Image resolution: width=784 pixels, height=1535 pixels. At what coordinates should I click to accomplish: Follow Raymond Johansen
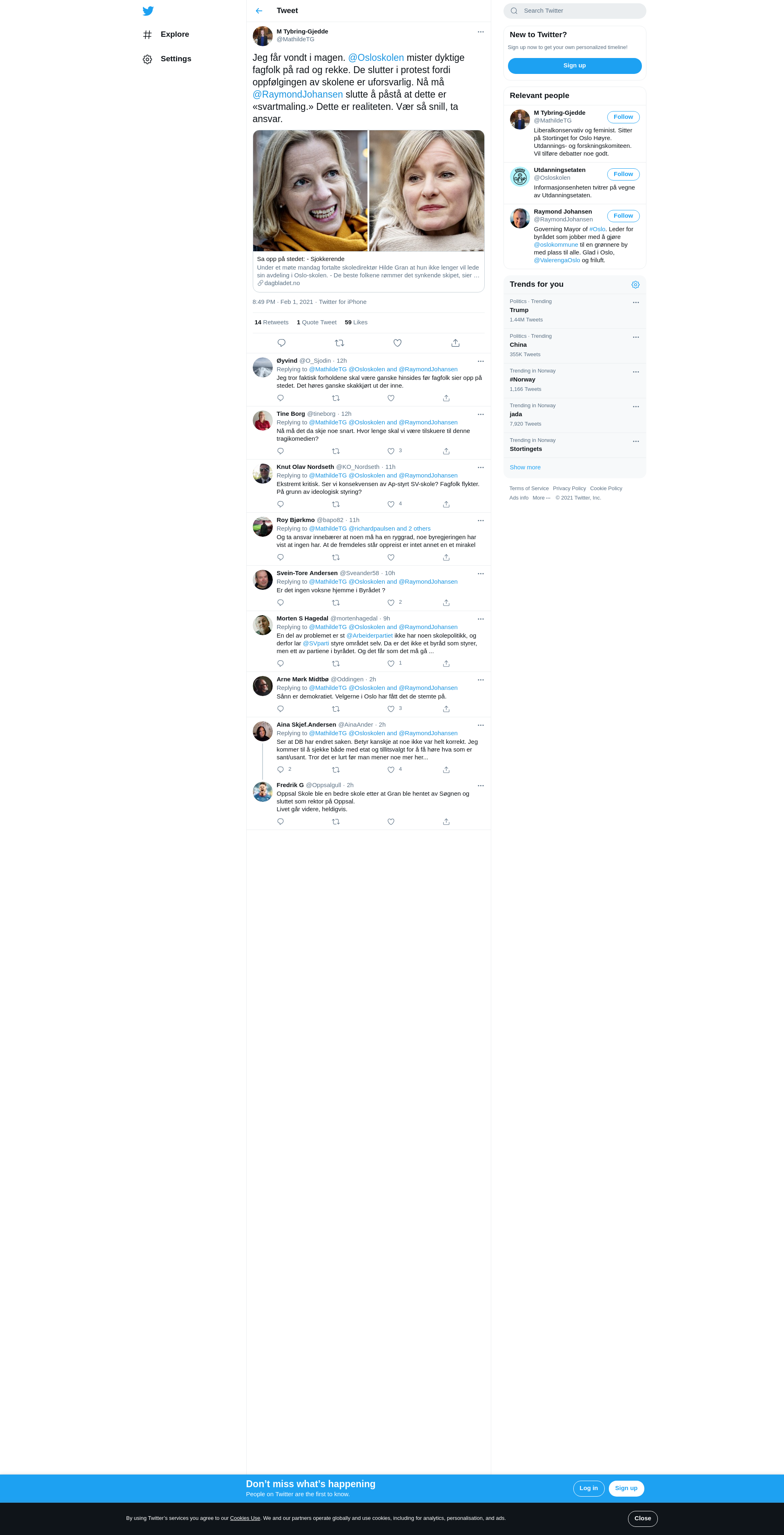coord(623,216)
